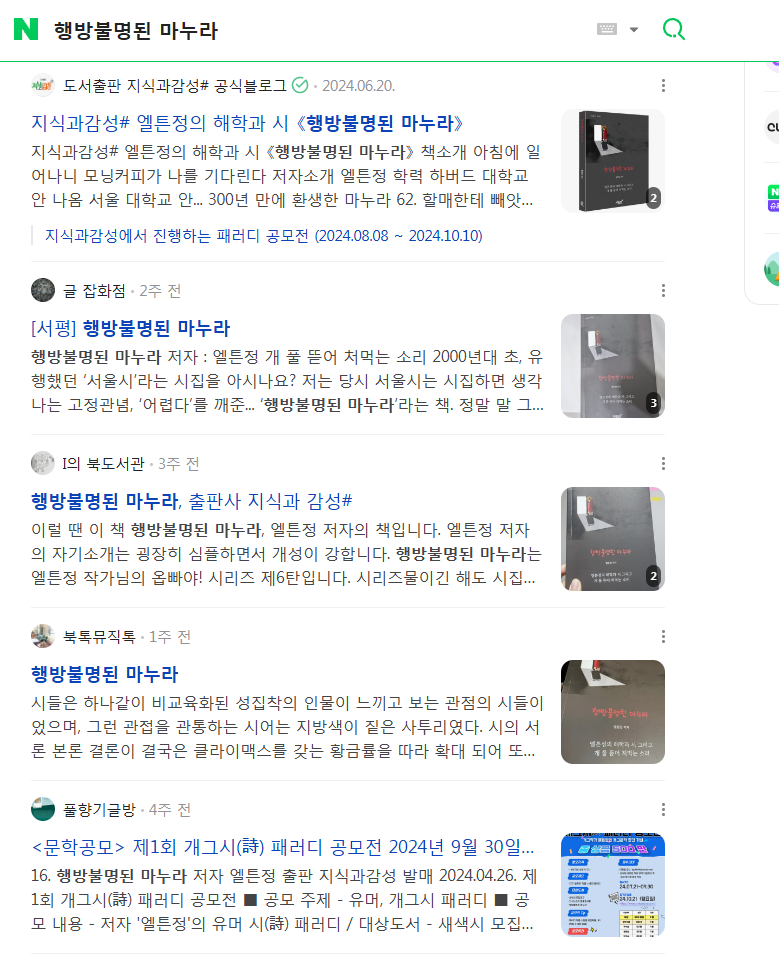Expand the dropdown arrow beside keyboard icon
This screenshot has width=779, height=957.
(x=634, y=29)
